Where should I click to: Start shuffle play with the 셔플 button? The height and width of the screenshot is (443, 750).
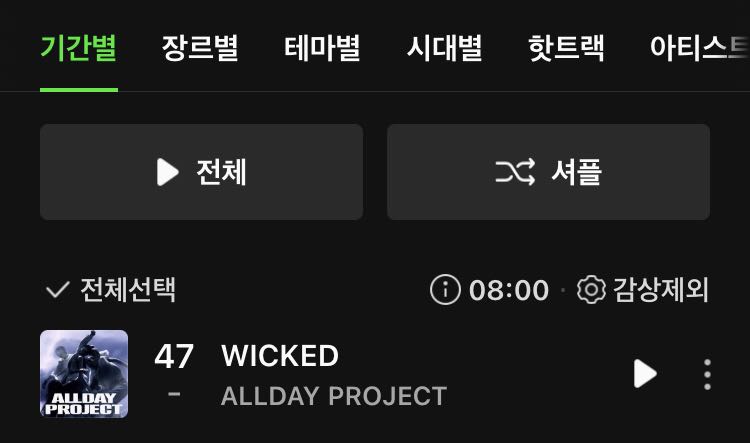coord(548,172)
